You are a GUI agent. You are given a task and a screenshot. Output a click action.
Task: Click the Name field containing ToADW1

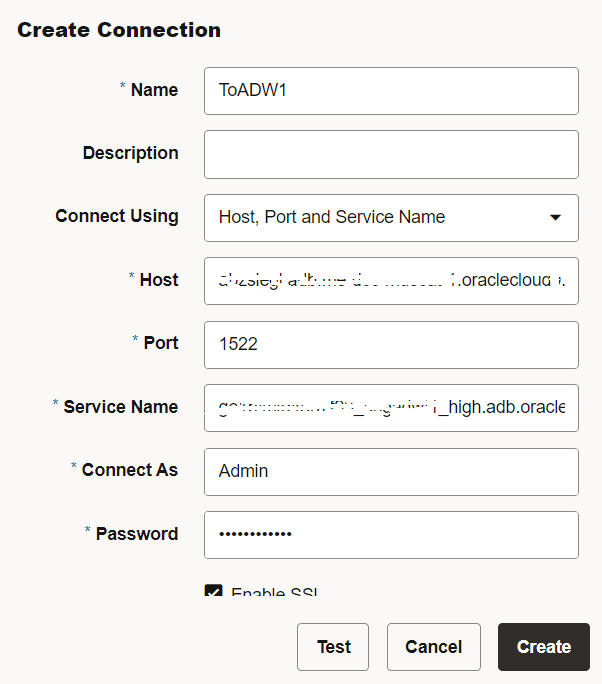(390, 91)
